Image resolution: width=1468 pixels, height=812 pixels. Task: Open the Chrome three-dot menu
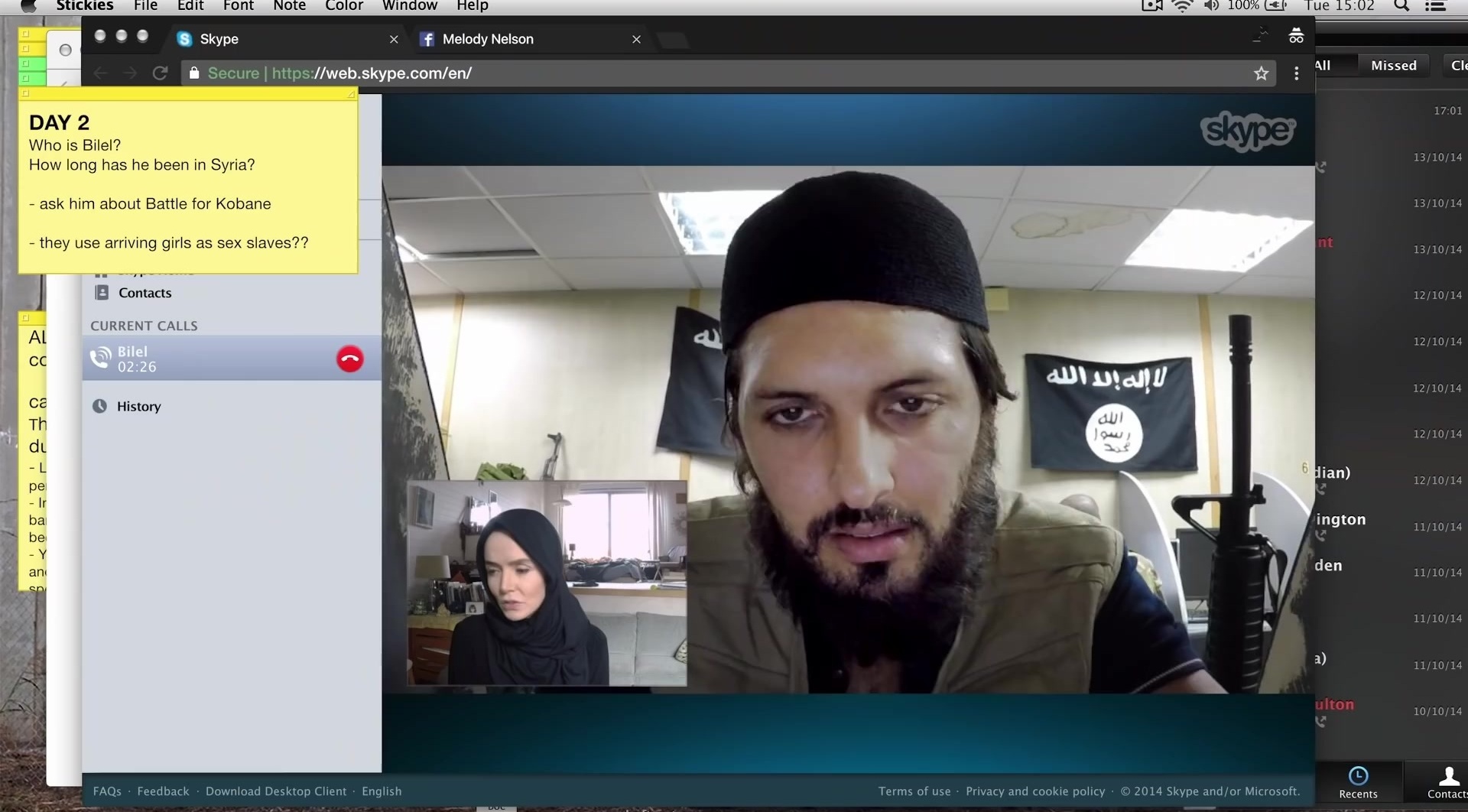coord(1296,73)
